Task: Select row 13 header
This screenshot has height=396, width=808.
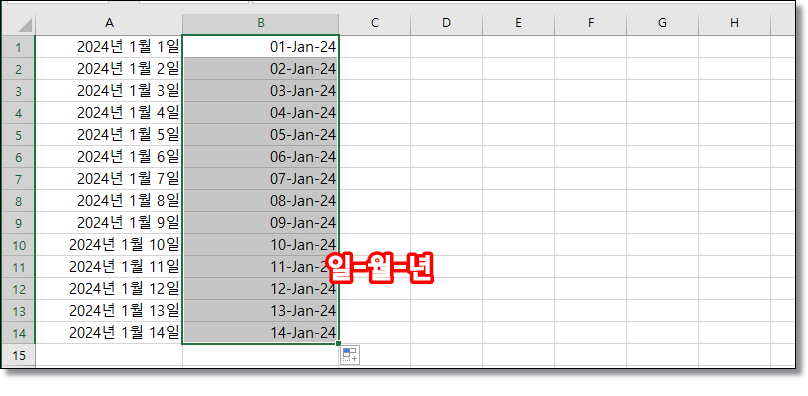Action: pos(19,311)
